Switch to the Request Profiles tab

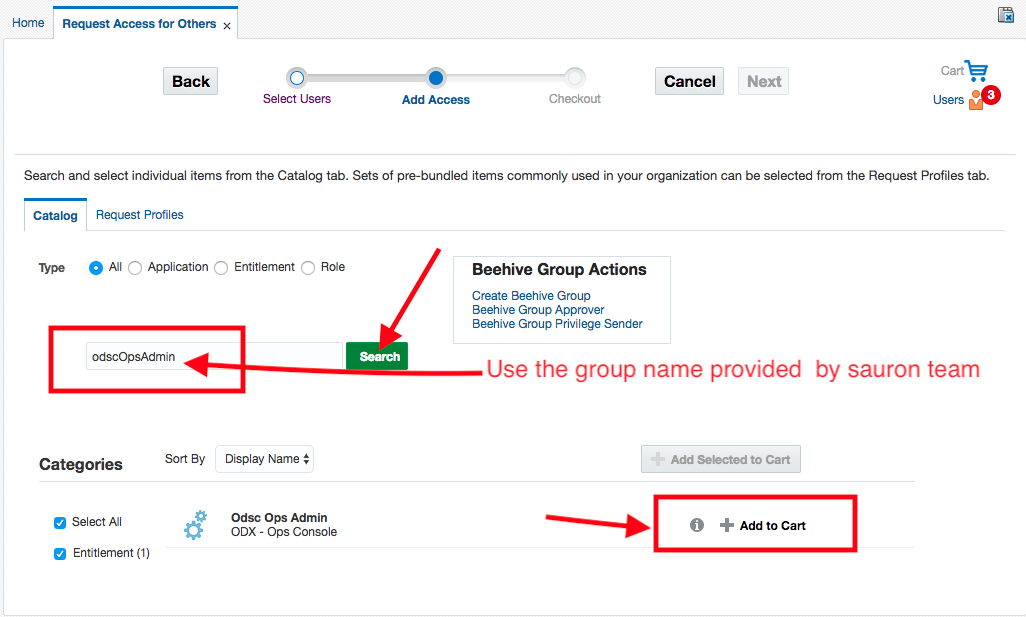pyautogui.click(x=139, y=215)
